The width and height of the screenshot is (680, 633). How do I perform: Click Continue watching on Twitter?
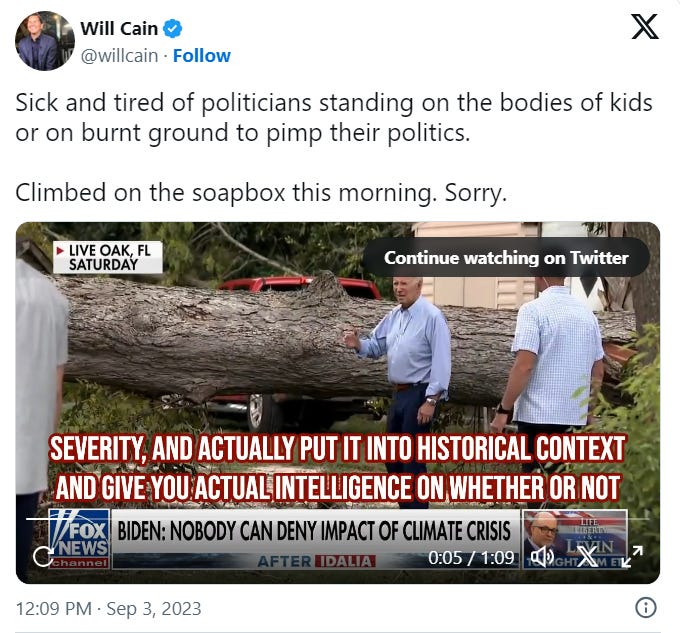pyautogui.click(x=506, y=258)
